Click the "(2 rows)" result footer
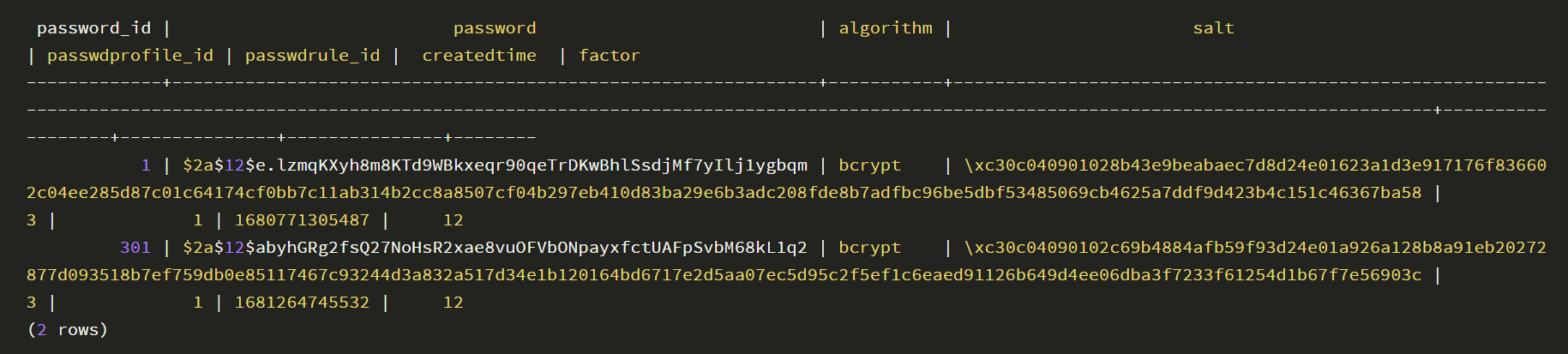This screenshot has width=1568, height=354. point(68,330)
